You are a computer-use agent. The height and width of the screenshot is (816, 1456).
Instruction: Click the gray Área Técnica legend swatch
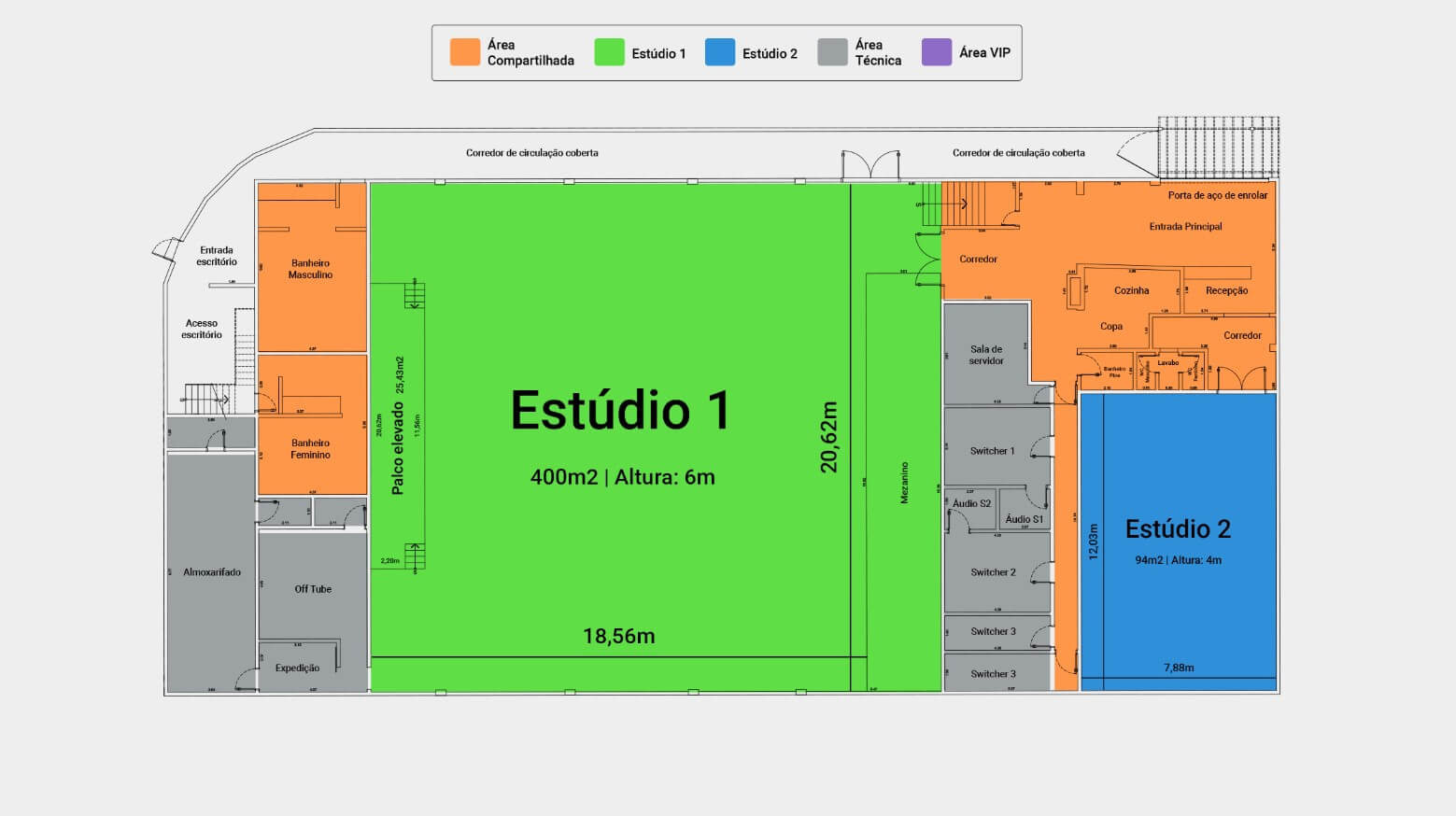pos(832,52)
